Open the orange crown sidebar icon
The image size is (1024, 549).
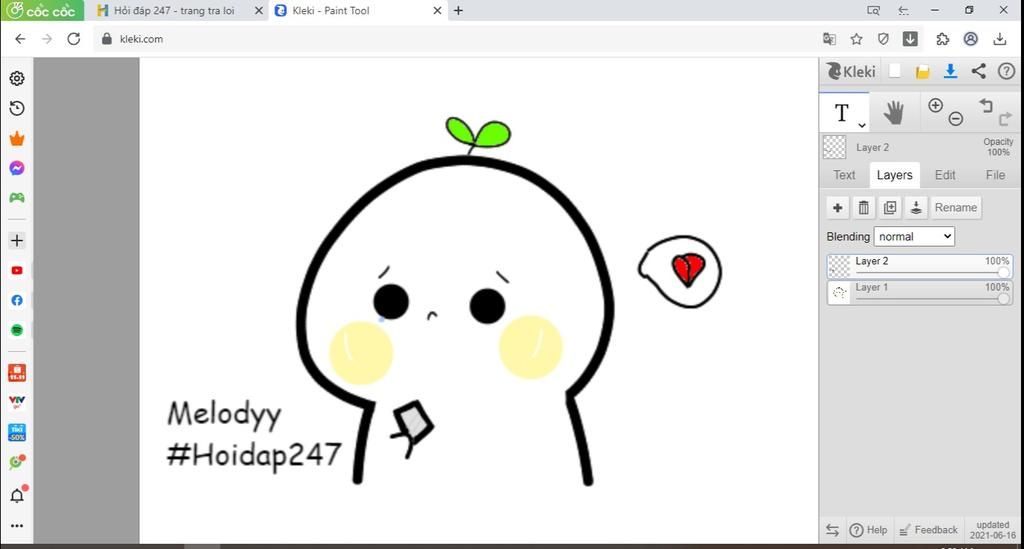pyautogui.click(x=17, y=138)
